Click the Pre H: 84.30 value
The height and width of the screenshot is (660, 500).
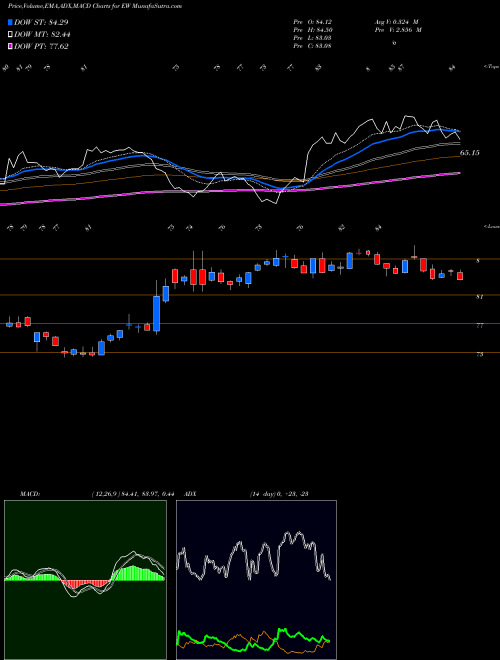coord(313,30)
